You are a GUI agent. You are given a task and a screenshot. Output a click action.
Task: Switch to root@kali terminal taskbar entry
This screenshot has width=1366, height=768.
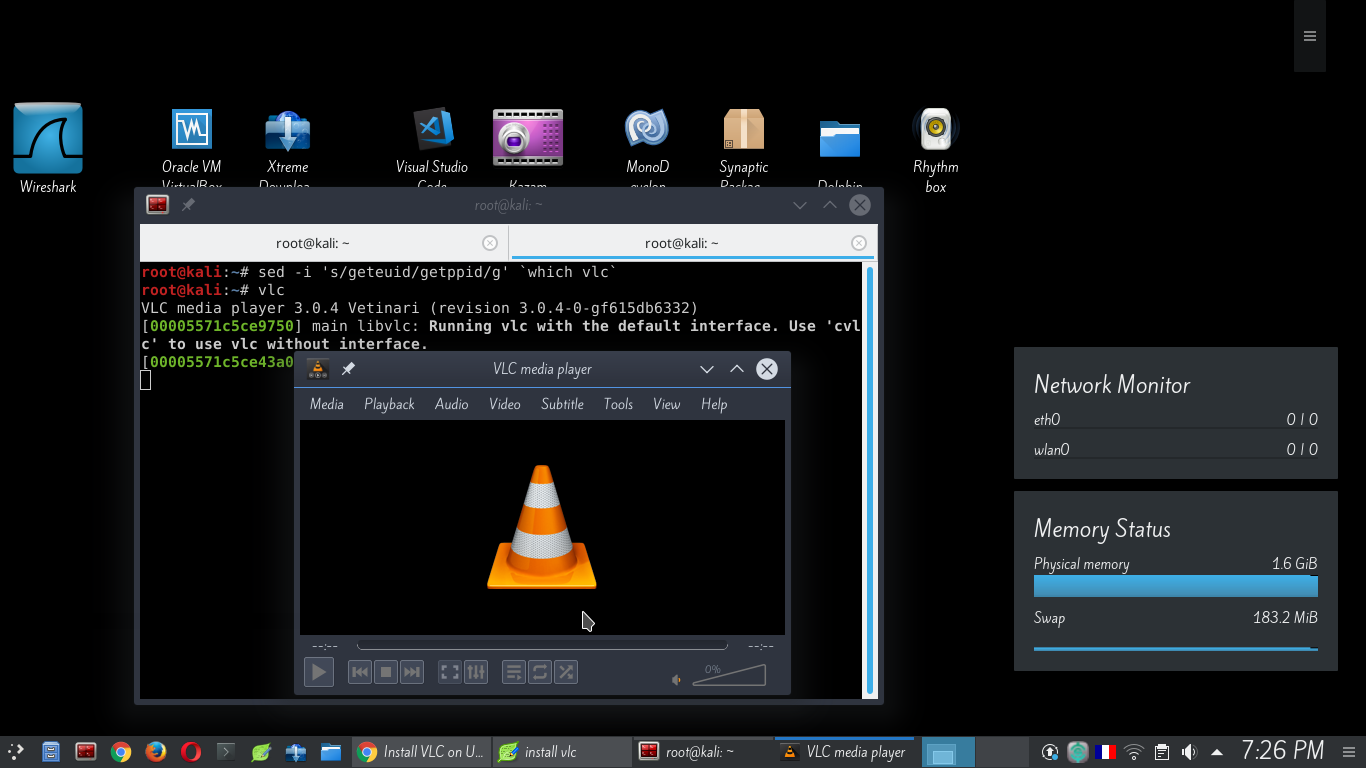(x=703, y=752)
